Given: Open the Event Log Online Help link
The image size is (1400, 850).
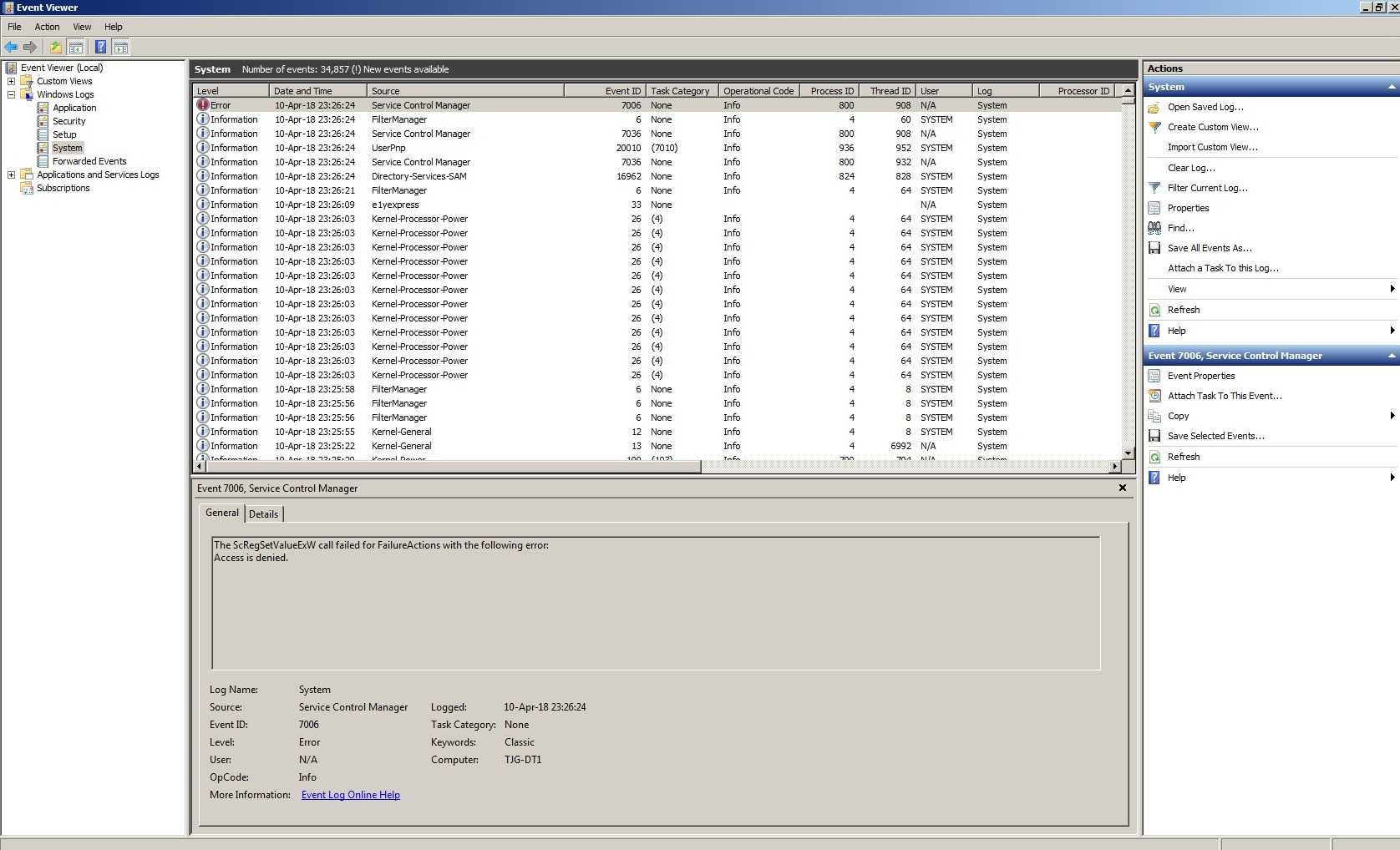Looking at the screenshot, I should (x=351, y=795).
